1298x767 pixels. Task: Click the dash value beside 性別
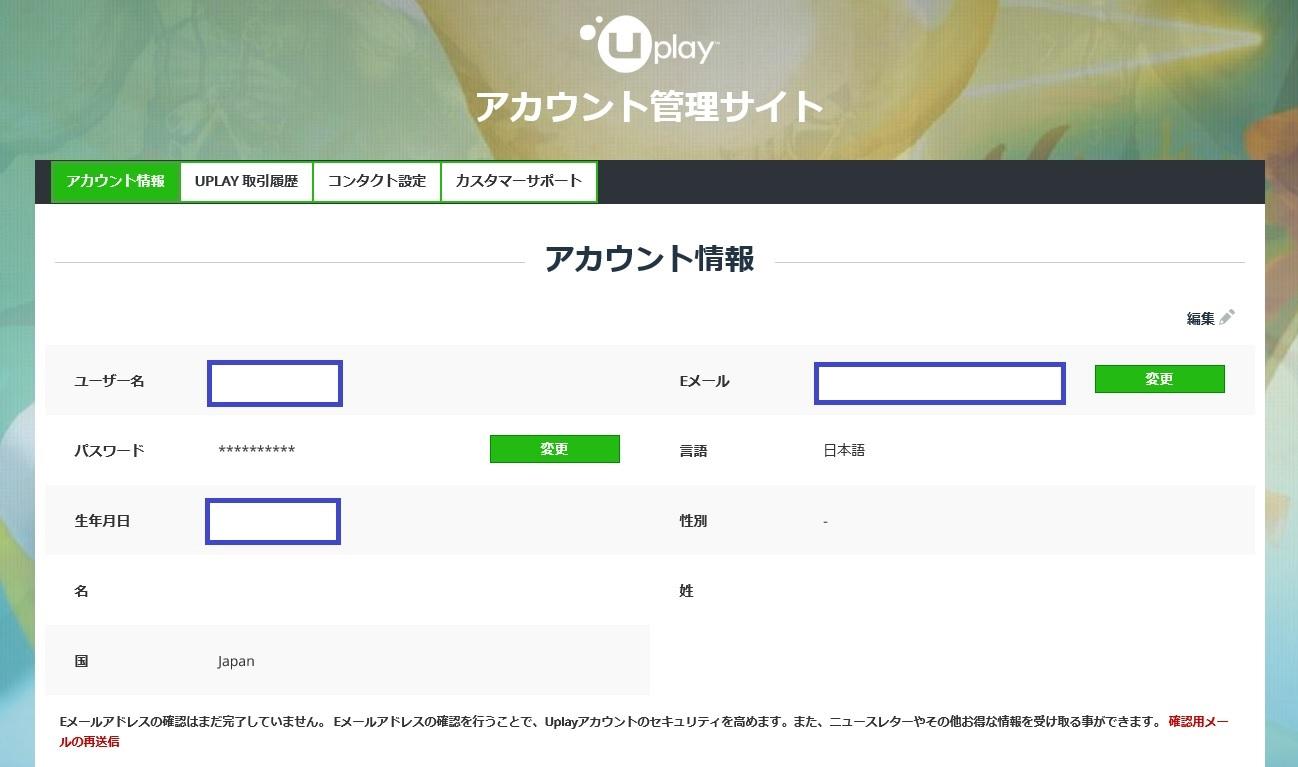point(825,522)
